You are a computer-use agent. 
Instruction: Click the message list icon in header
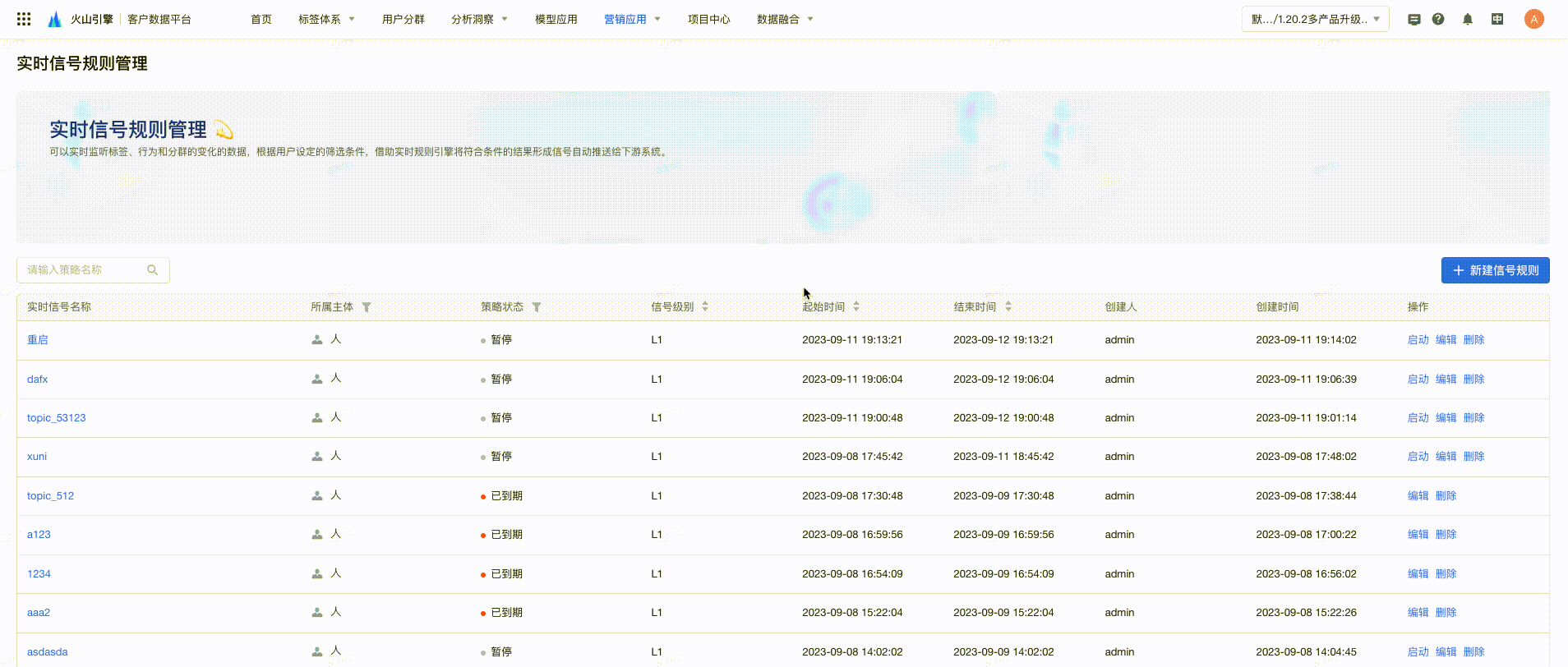click(x=1414, y=19)
